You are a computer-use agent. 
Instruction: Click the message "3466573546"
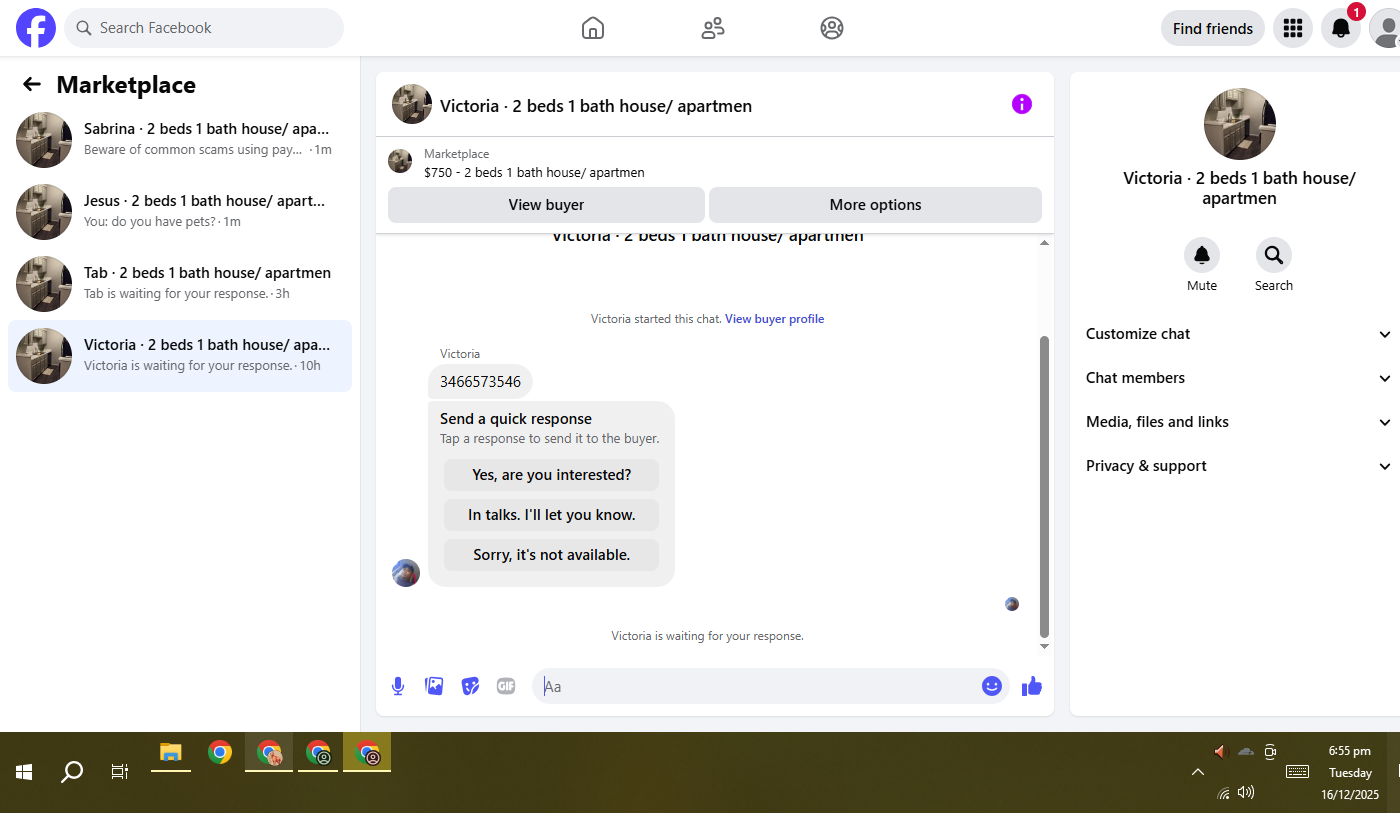point(480,382)
